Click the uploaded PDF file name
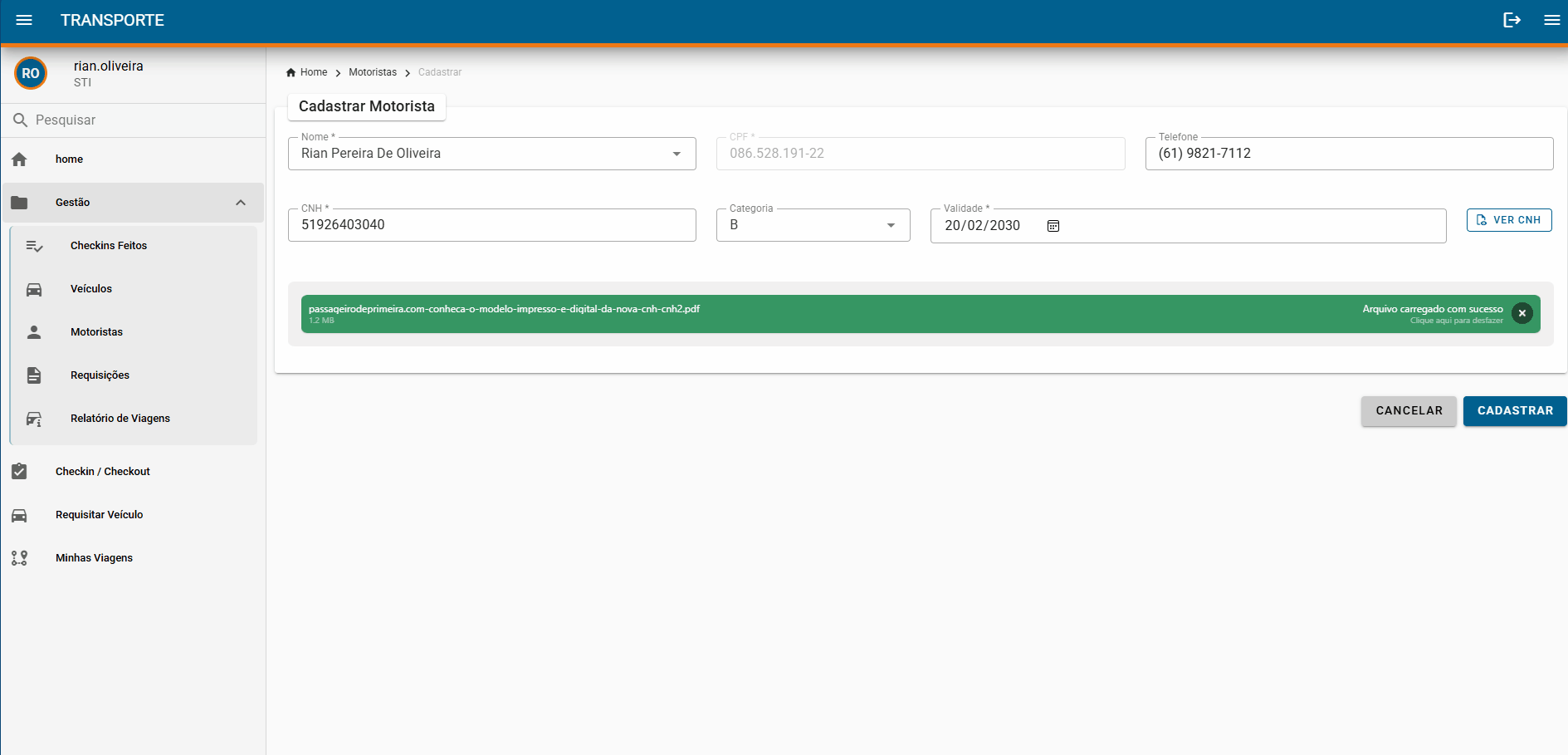This screenshot has height=755, width=1568. point(504,309)
